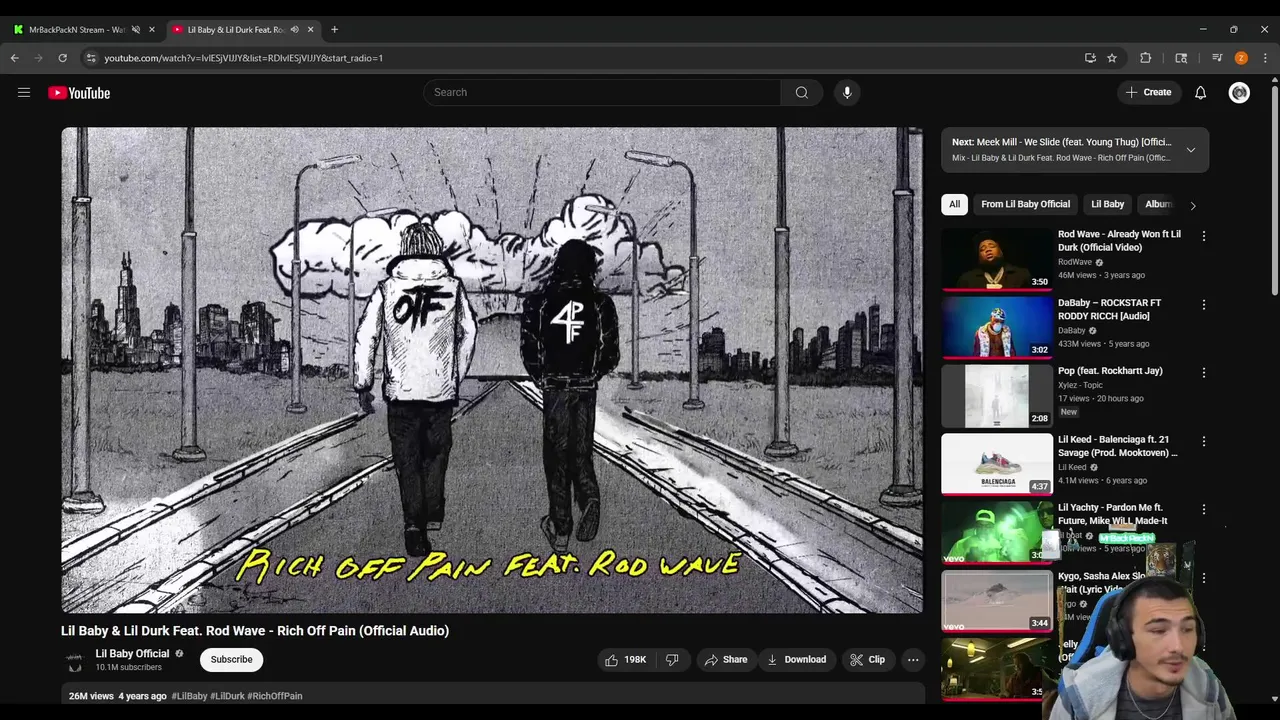Open the YouTube account avatar menu
1280x720 pixels.
tap(1240, 92)
